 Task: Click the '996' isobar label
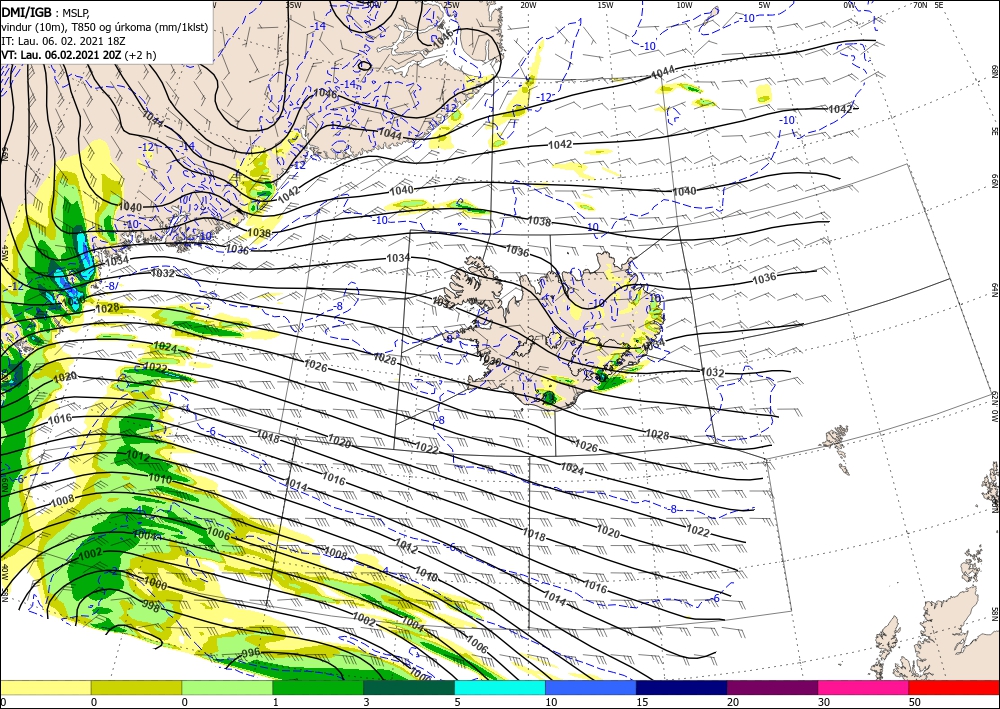251,653
